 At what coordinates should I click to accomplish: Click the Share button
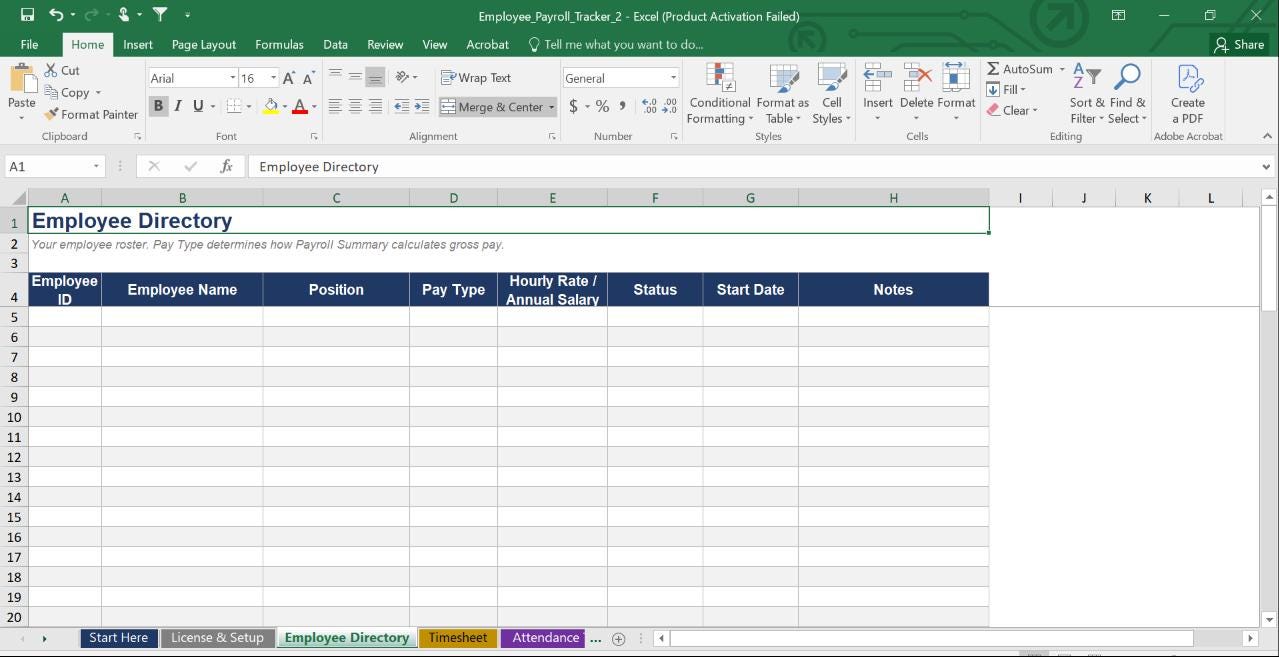(1239, 44)
